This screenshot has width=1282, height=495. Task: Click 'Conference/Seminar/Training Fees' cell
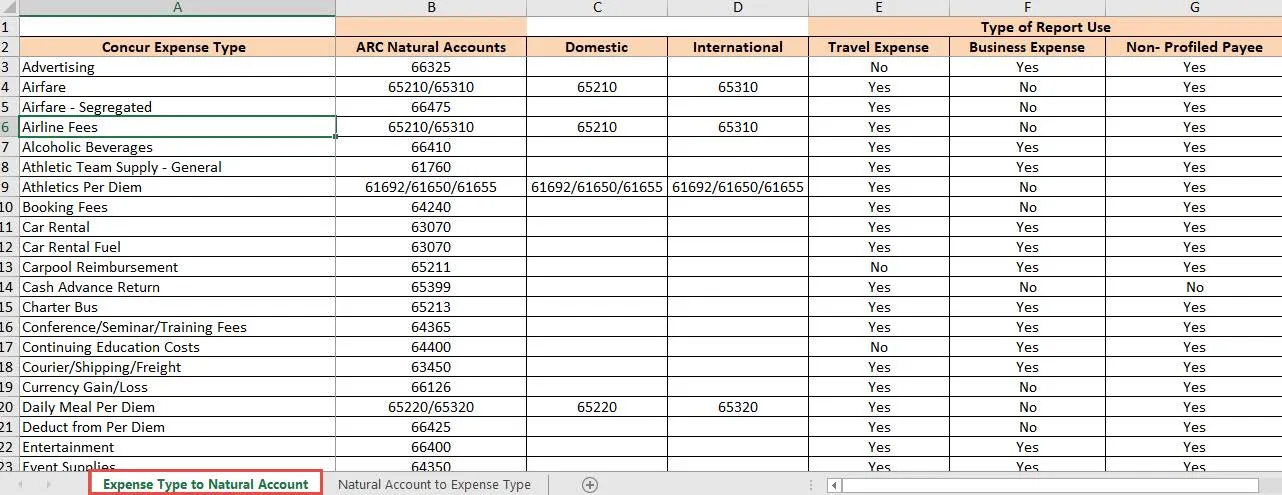pyautogui.click(x=177, y=327)
